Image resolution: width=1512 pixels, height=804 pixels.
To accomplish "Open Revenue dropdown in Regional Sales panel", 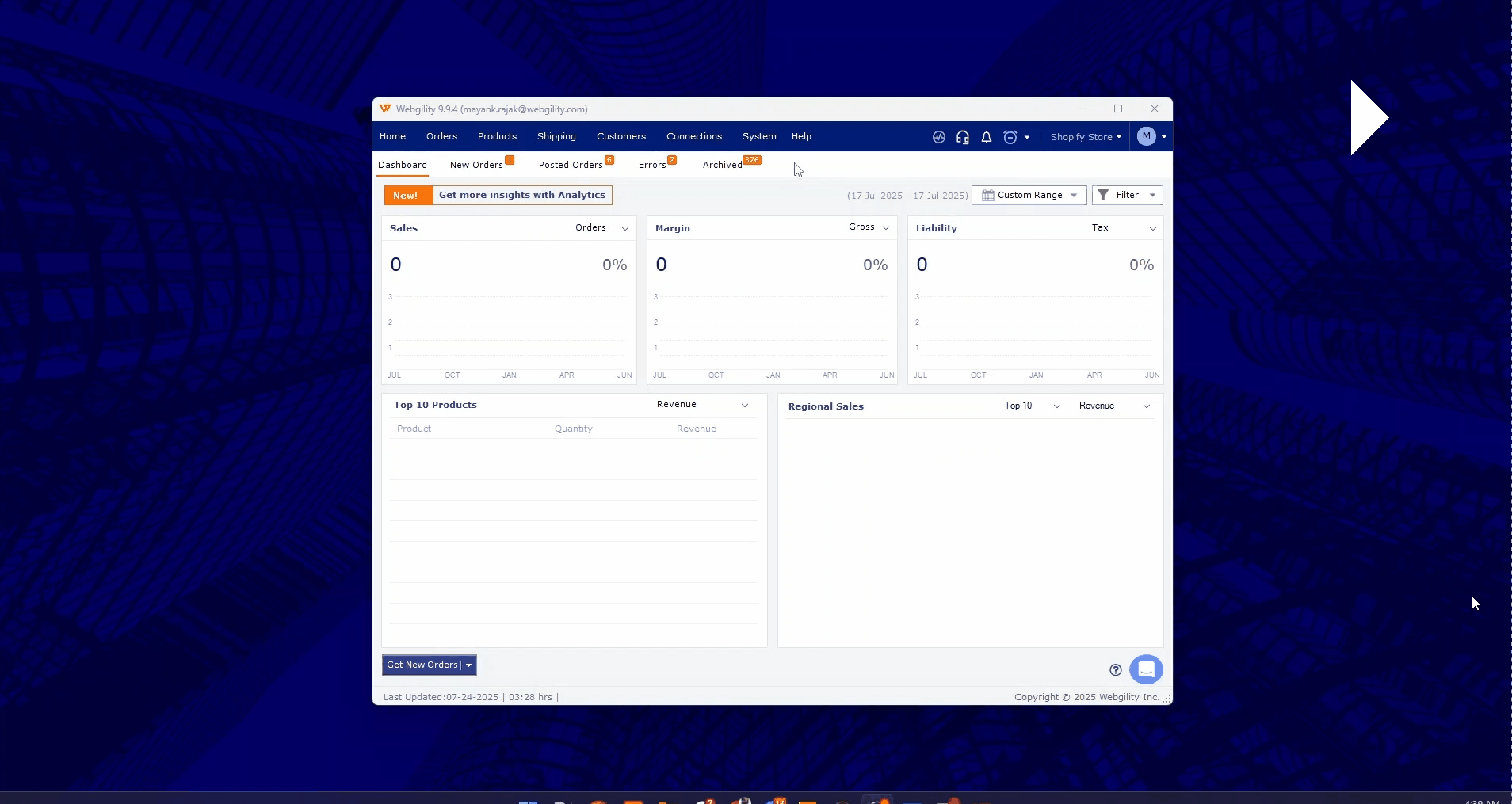I will 1115,406.
